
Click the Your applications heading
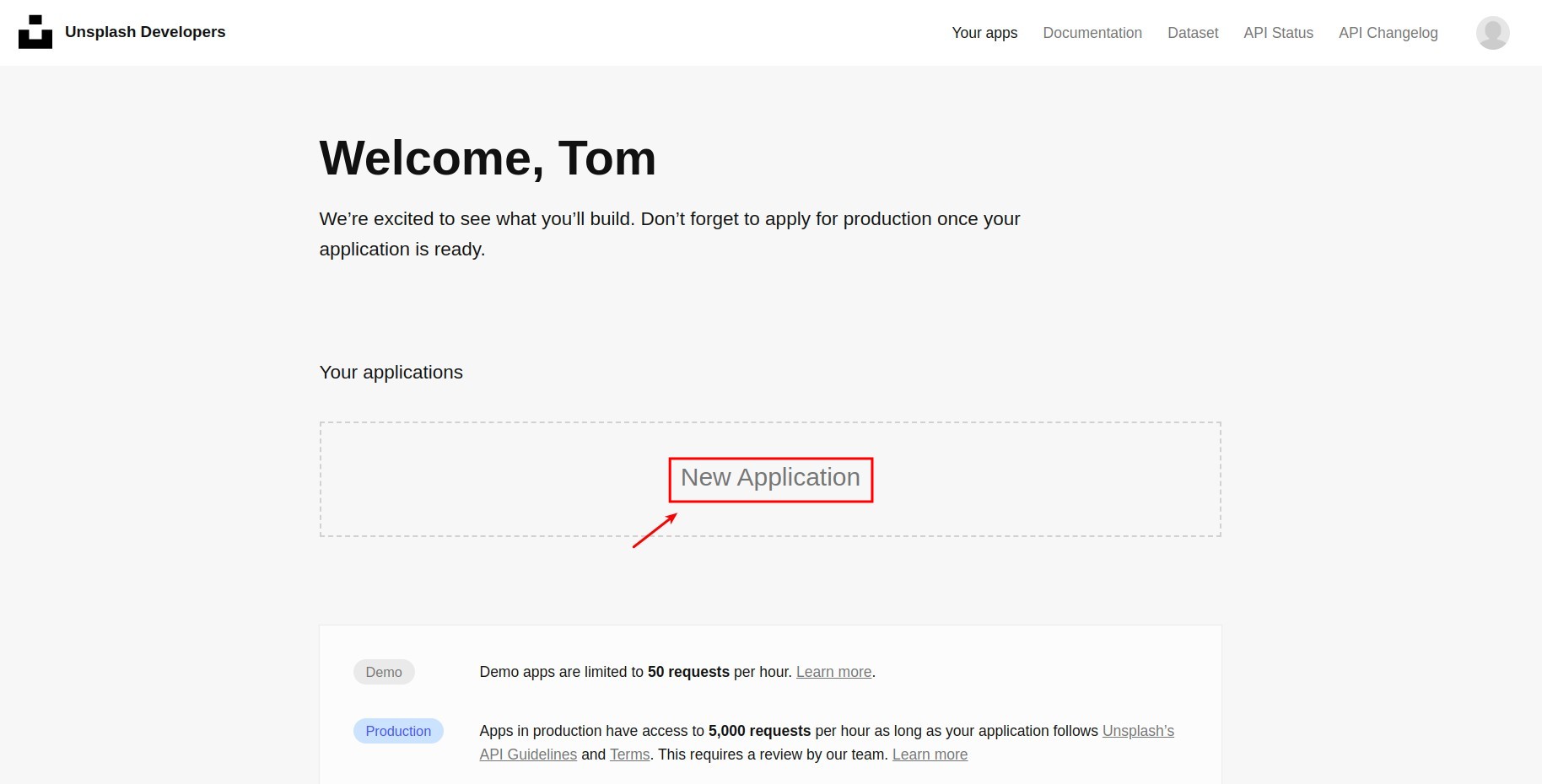391,373
